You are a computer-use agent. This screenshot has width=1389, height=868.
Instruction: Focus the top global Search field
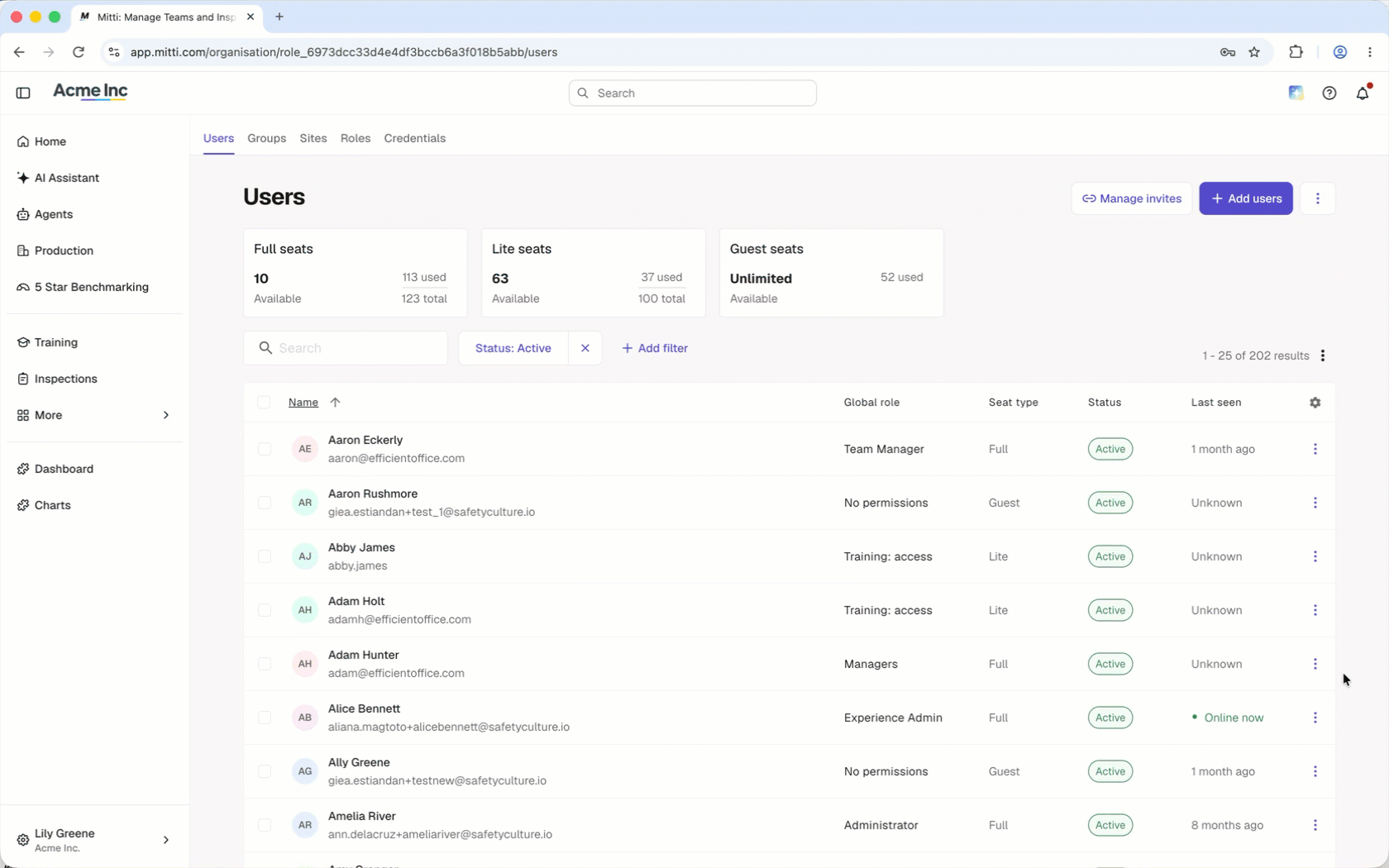coord(693,93)
